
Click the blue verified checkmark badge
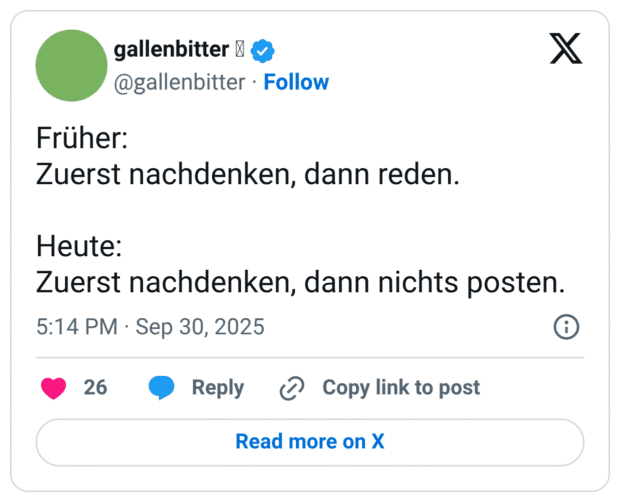[x=262, y=50]
